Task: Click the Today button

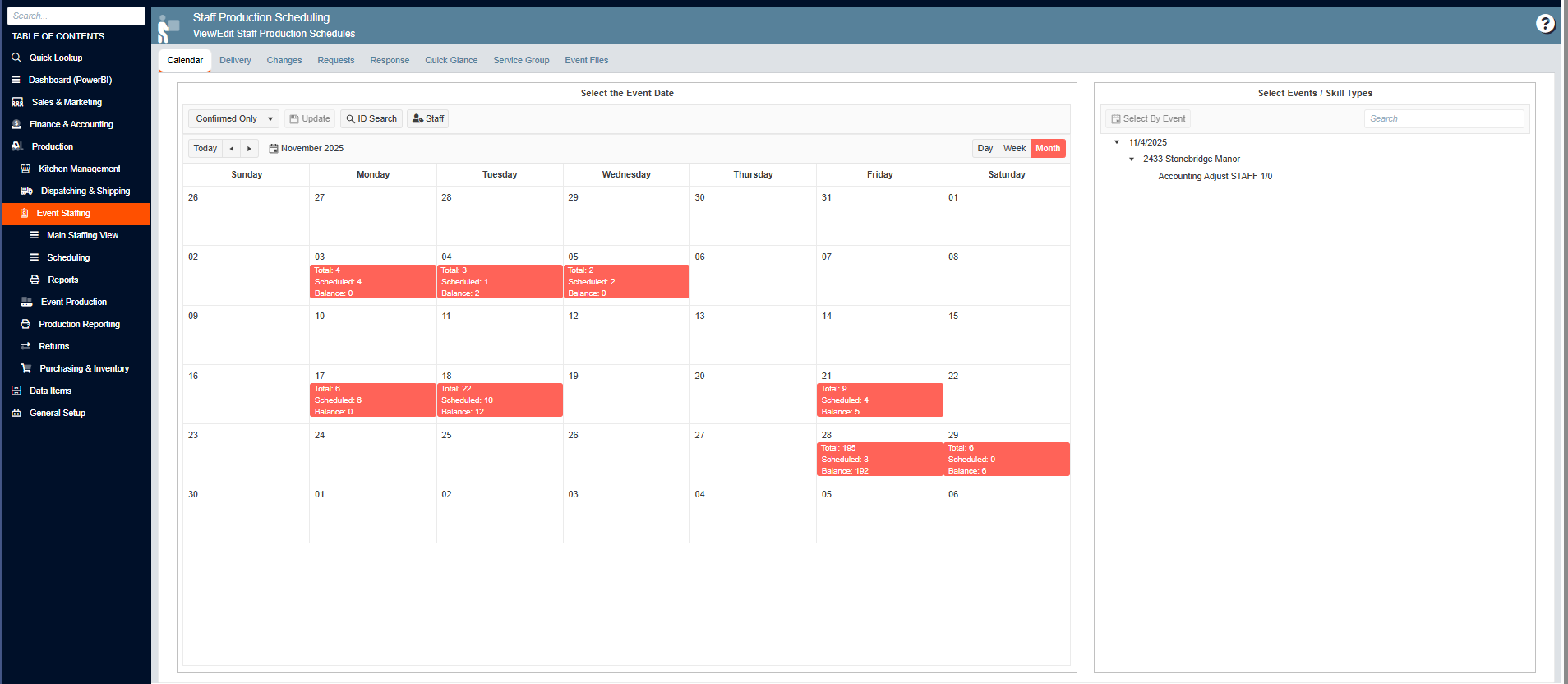Action: (205, 148)
